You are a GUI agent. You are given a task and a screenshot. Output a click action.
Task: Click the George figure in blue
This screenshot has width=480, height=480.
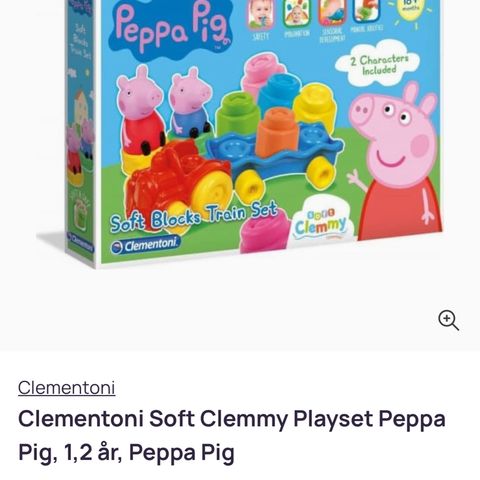pyautogui.click(x=189, y=104)
